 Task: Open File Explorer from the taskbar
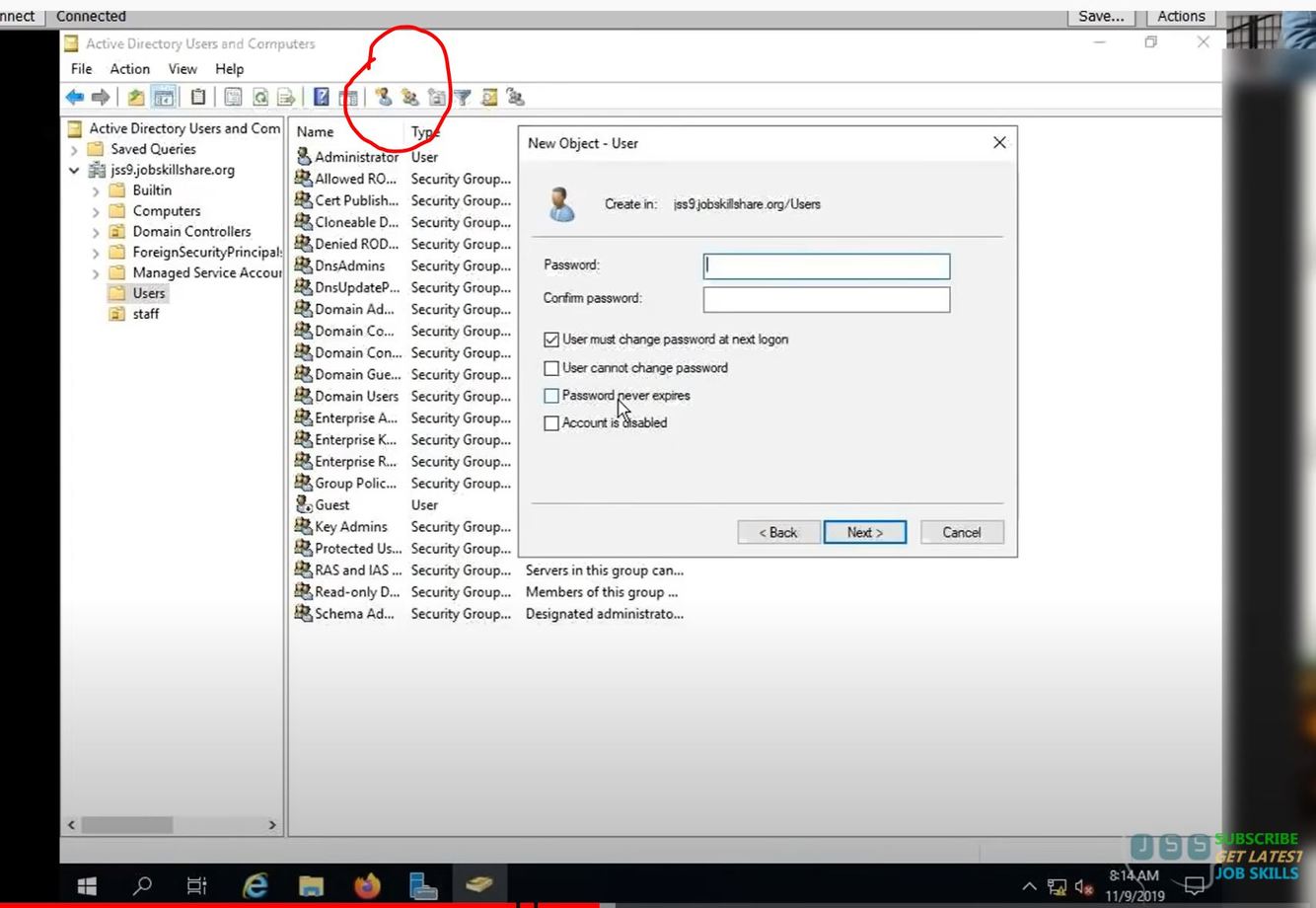tap(311, 885)
